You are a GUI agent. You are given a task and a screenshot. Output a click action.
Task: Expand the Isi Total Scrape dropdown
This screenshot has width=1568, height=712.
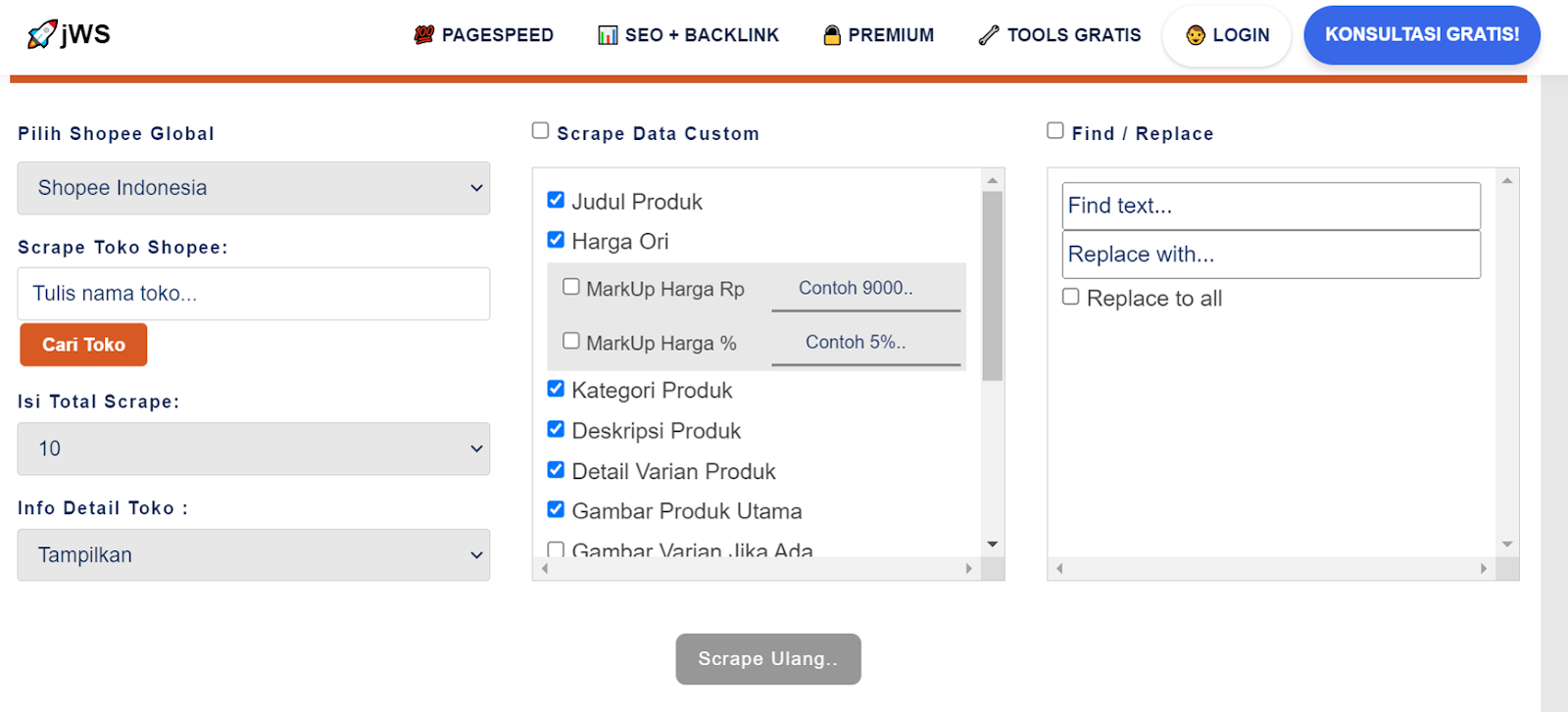pyautogui.click(x=254, y=449)
